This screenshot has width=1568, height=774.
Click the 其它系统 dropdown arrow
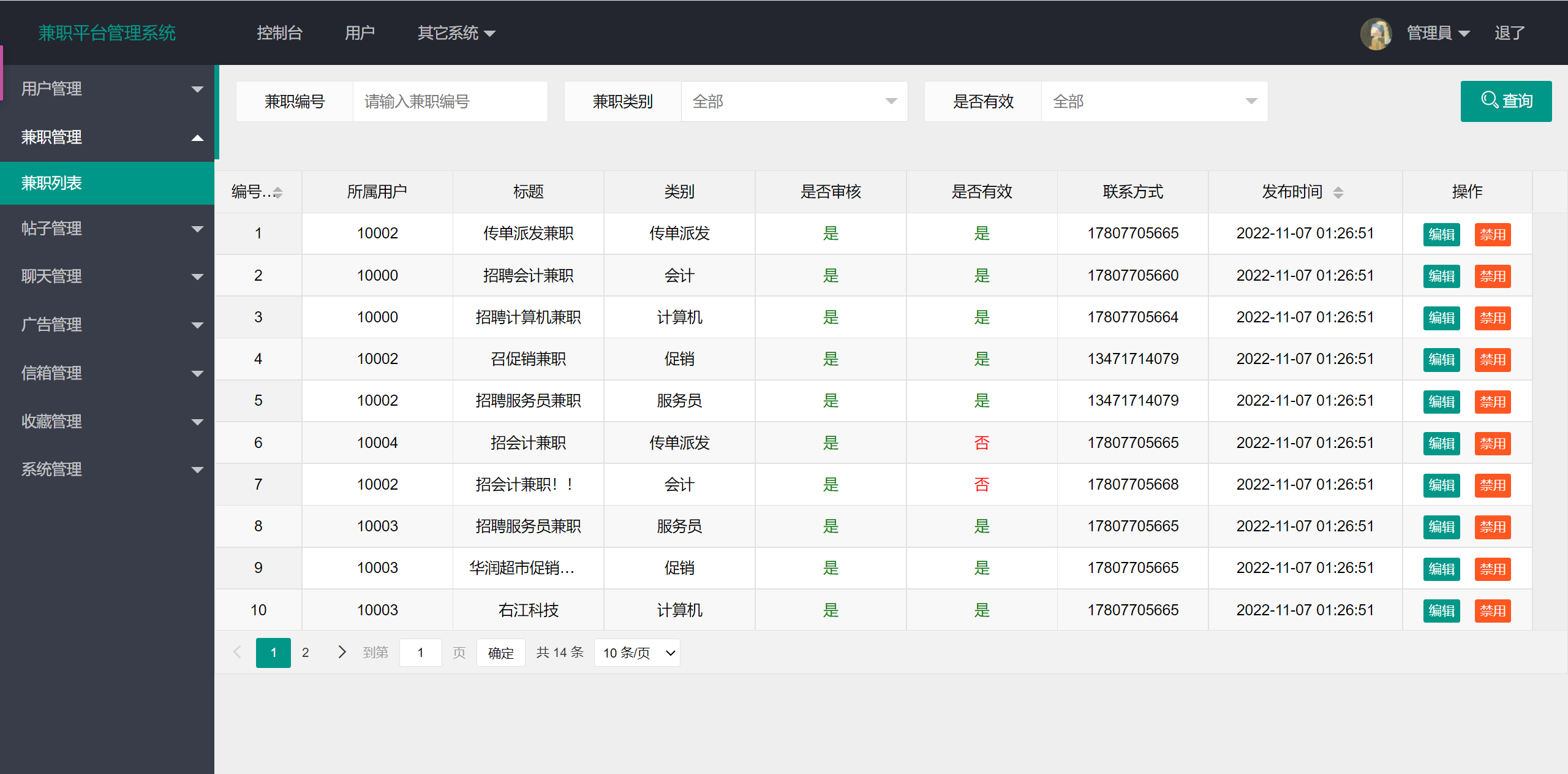[x=489, y=34]
